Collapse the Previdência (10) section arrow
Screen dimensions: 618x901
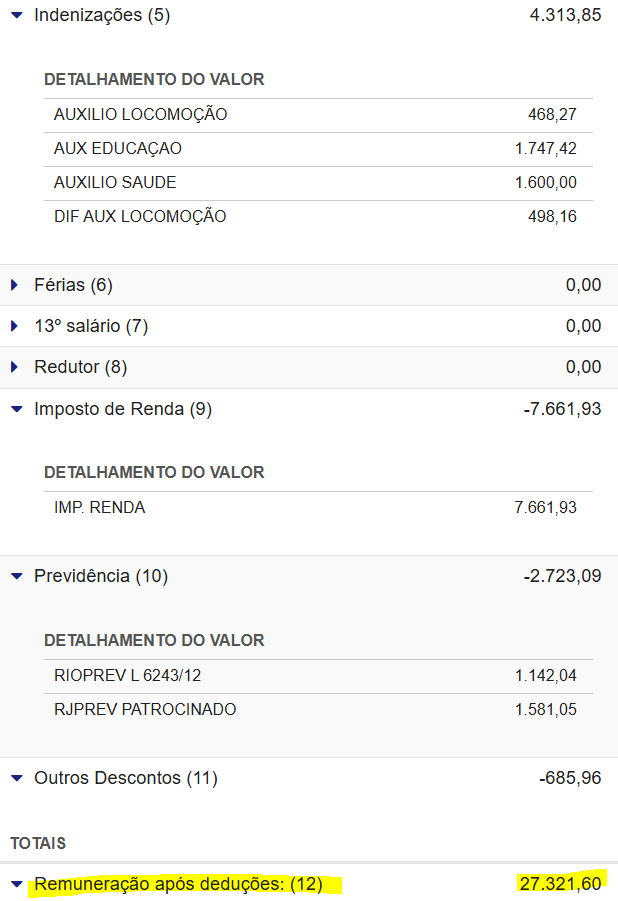point(16,576)
